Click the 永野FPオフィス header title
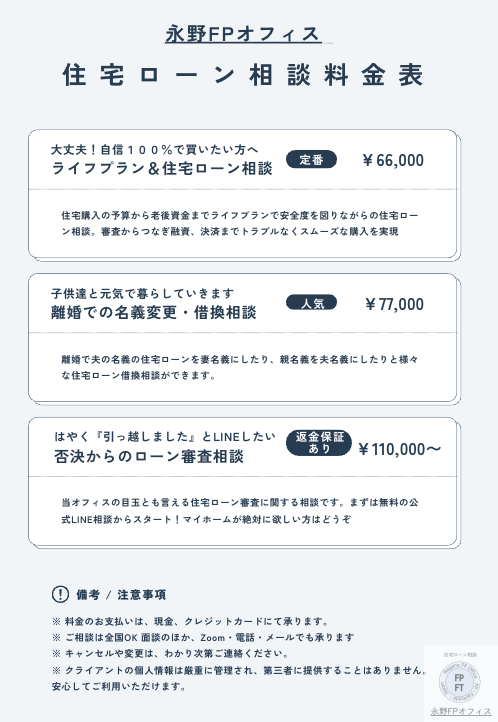This screenshot has height=722, width=498. 243,35
